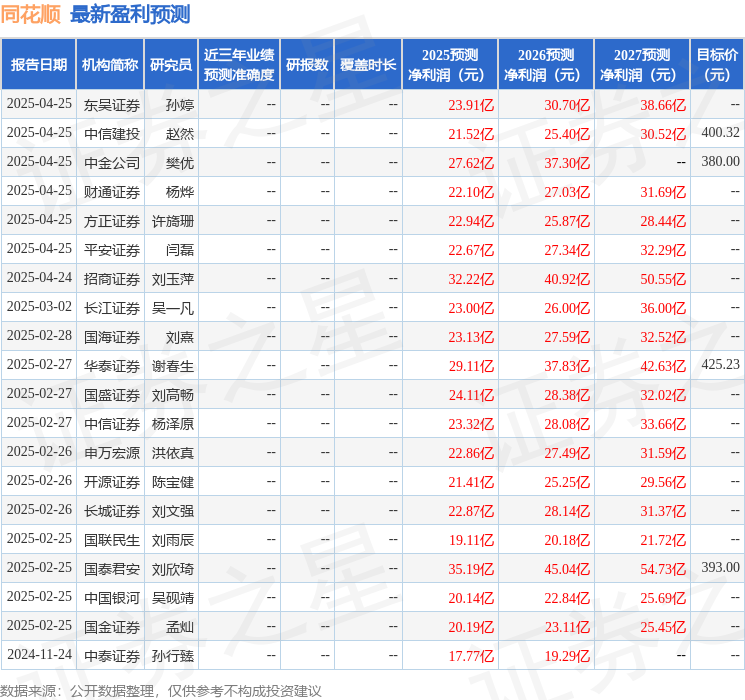
Task: Click the 覆盖时长 column header
Action: coord(368,65)
